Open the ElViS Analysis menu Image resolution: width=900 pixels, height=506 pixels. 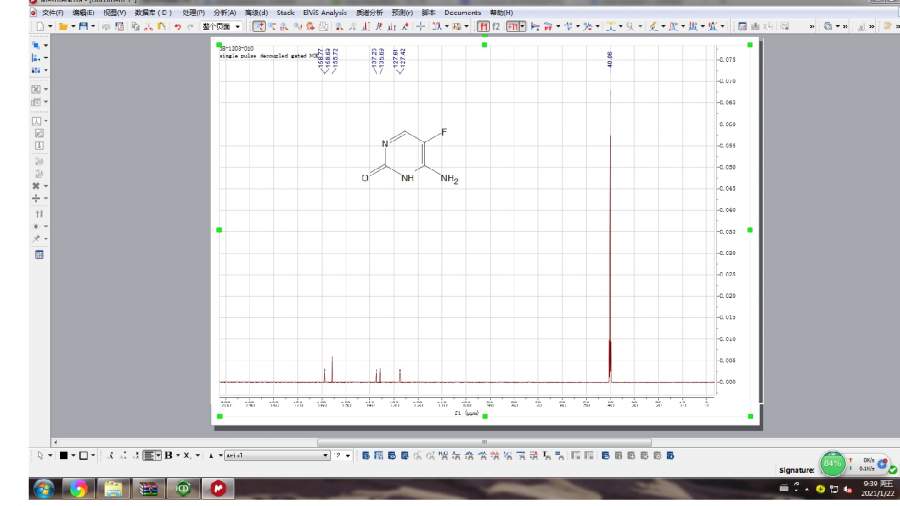(x=325, y=13)
